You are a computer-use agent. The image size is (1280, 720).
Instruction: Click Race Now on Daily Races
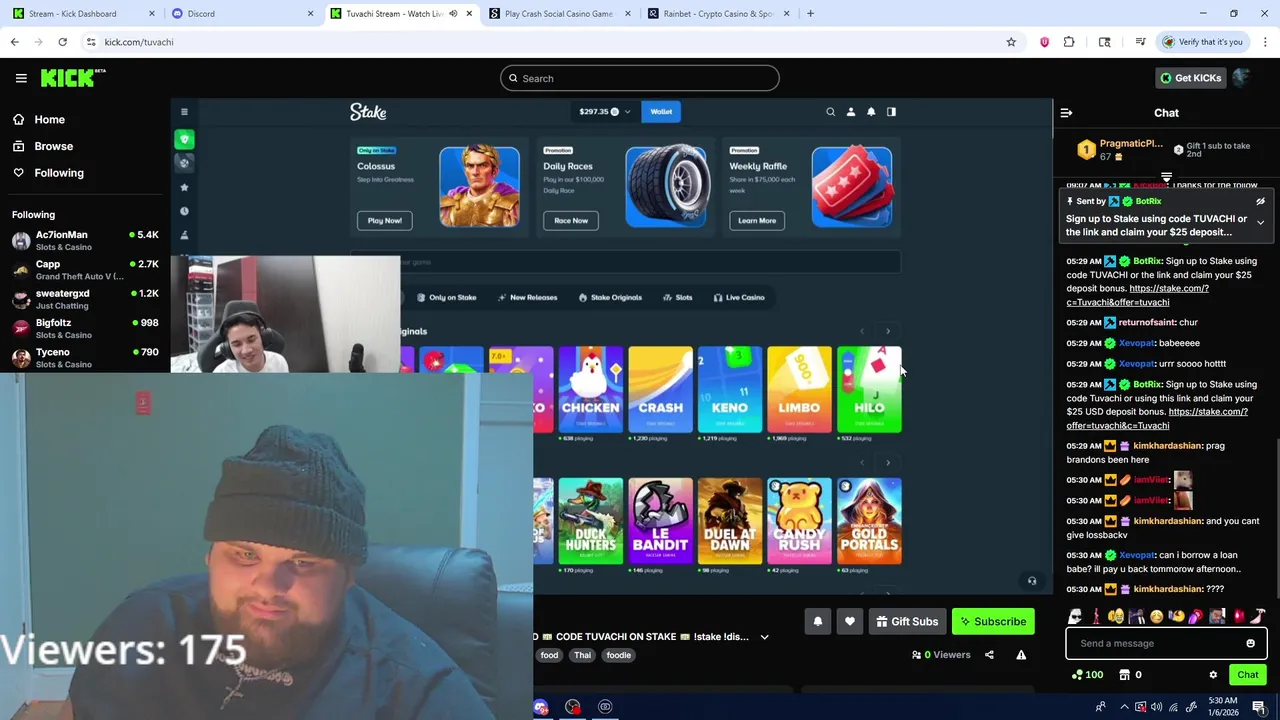click(571, 220)
